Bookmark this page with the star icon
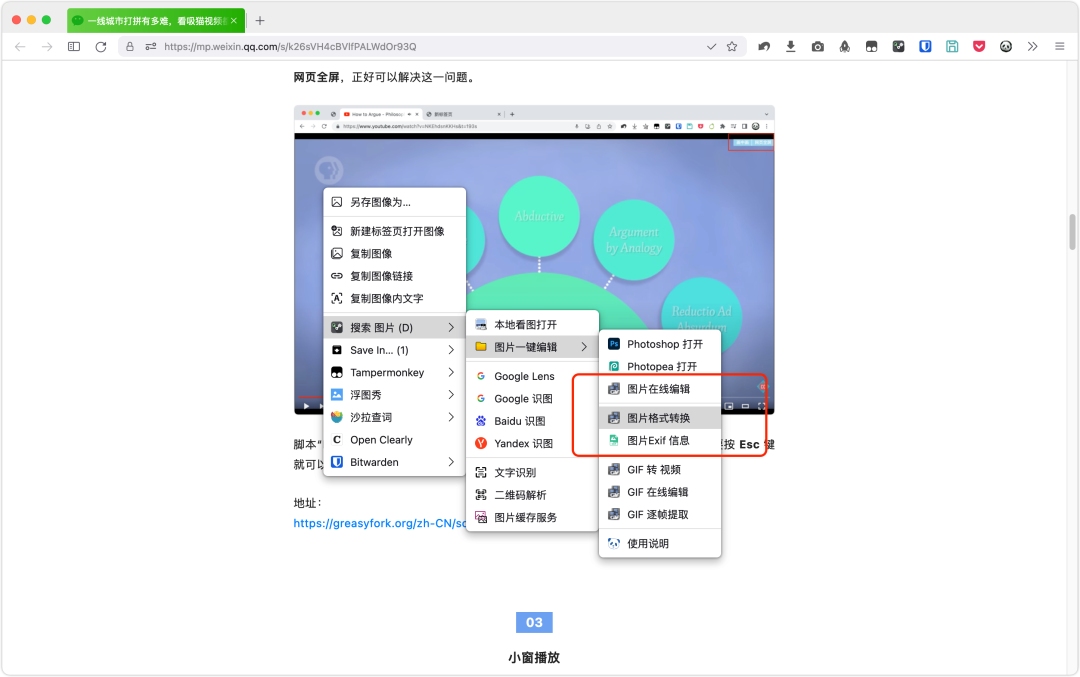The height and width of the screenshot is (677, 1080). [731, 47]
